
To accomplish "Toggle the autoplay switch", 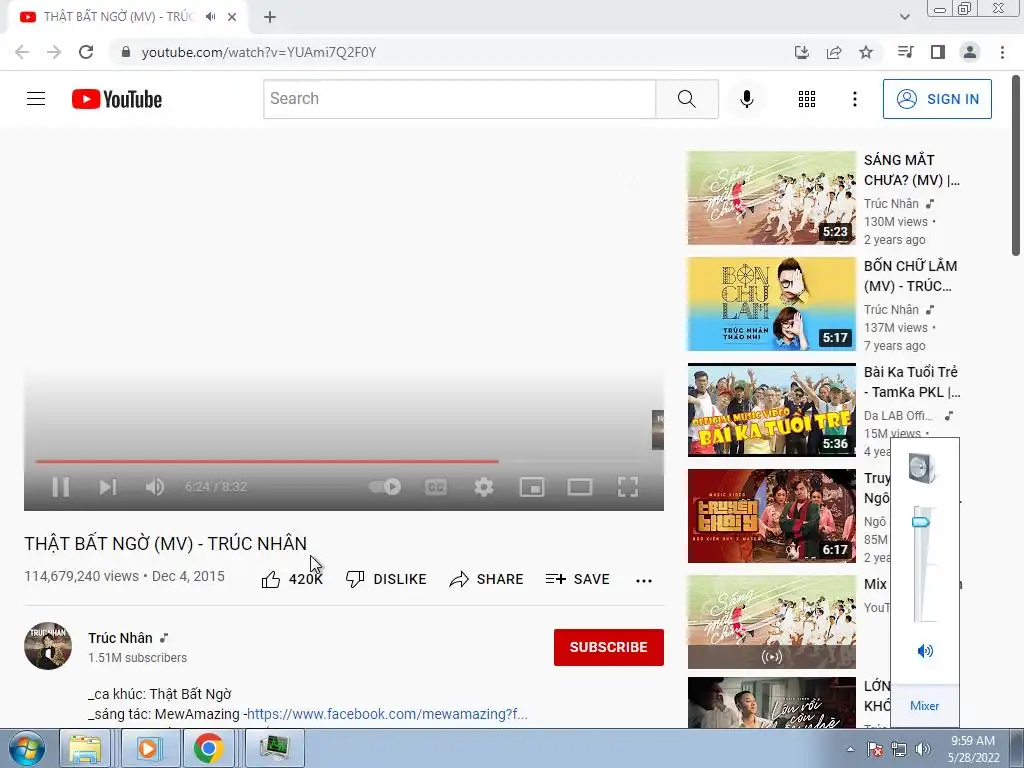I will (x=385, y=487).
